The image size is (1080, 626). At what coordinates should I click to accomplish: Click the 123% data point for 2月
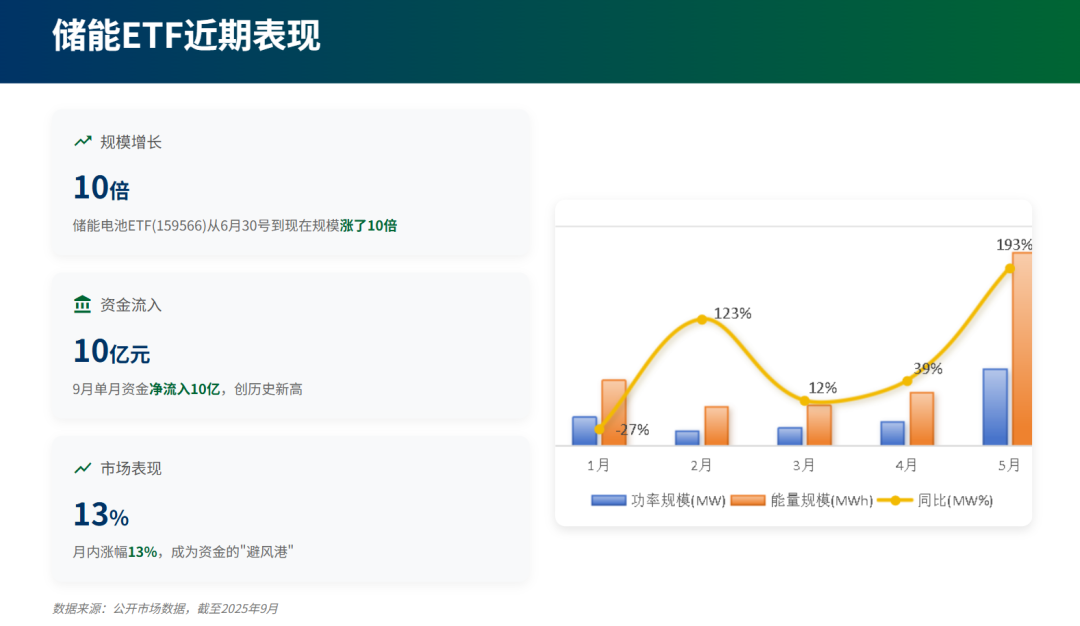(702, 319)
